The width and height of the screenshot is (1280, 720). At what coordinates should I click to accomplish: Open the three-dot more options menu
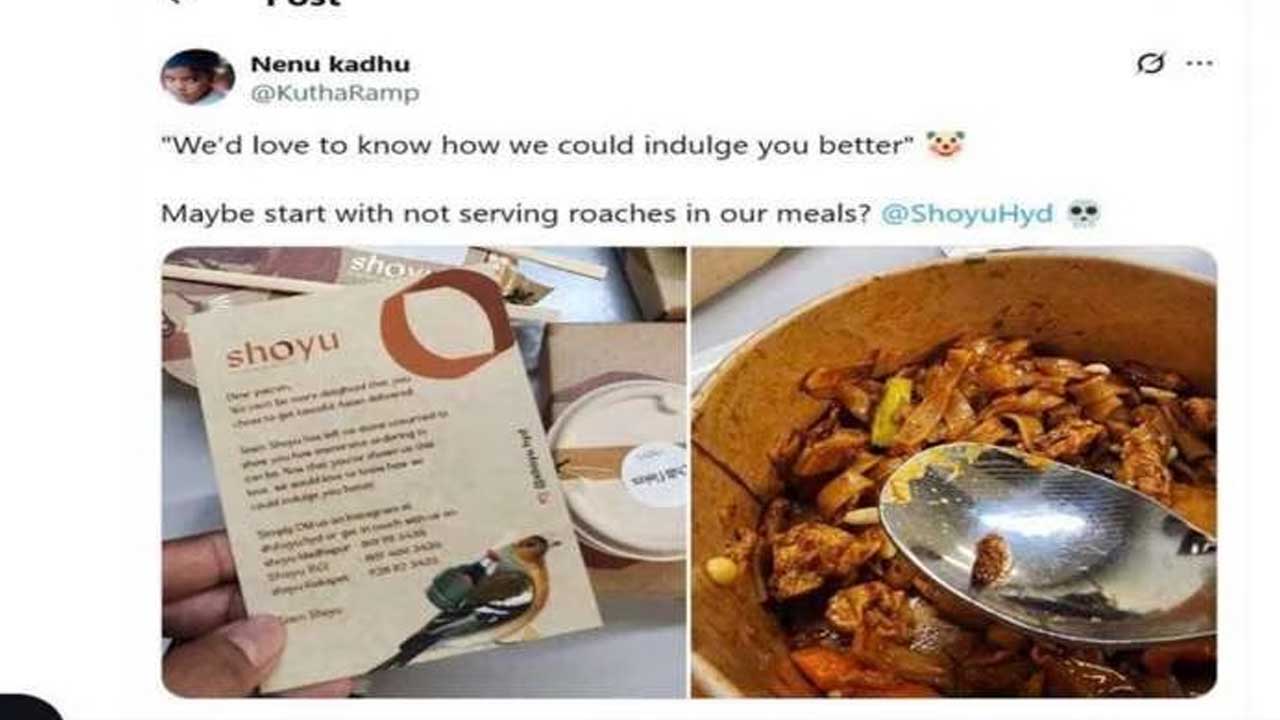tap(1199, 64)
